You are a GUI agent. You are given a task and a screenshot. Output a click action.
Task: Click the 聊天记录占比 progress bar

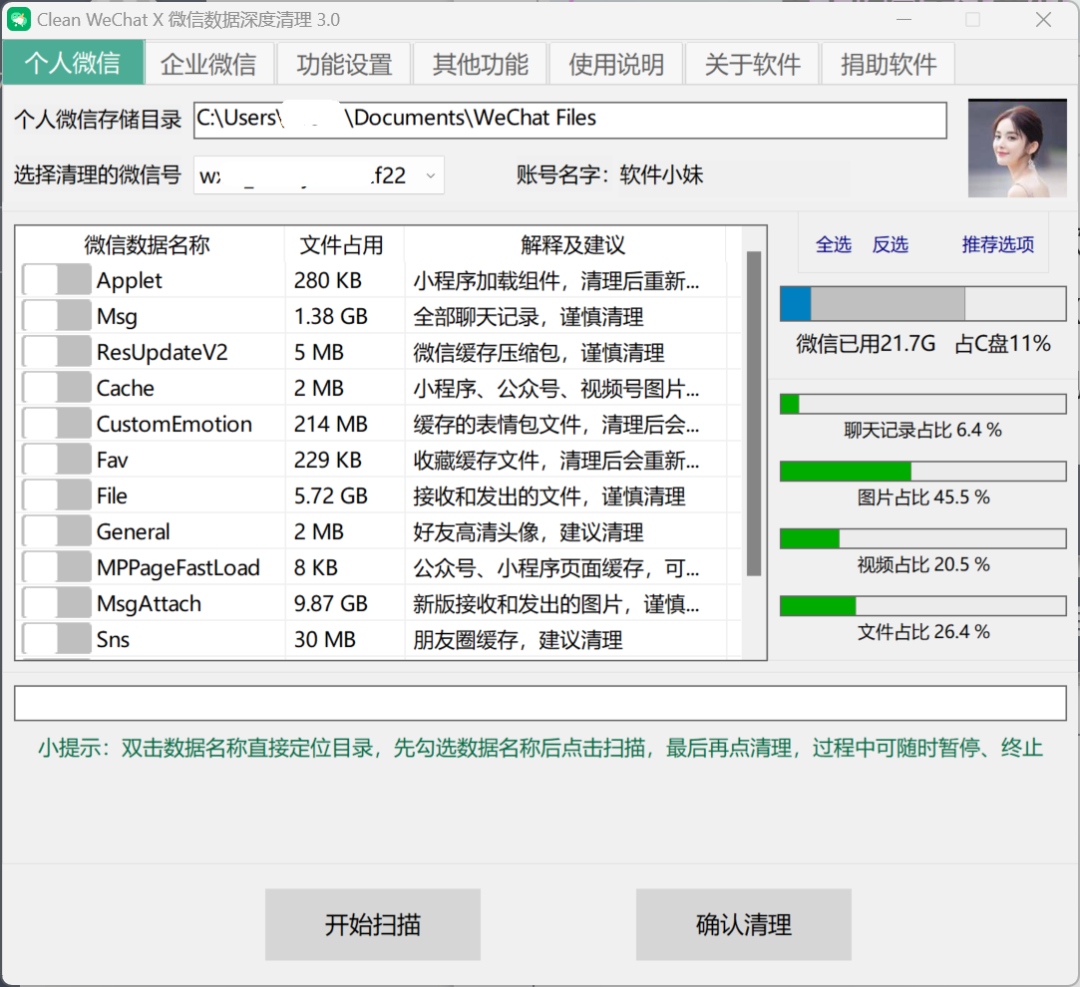tap(923, 404)
